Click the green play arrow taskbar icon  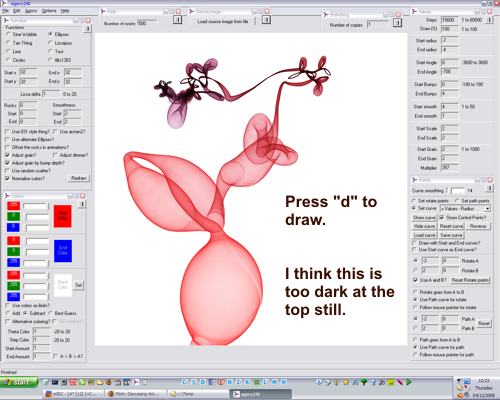point(409,382)
